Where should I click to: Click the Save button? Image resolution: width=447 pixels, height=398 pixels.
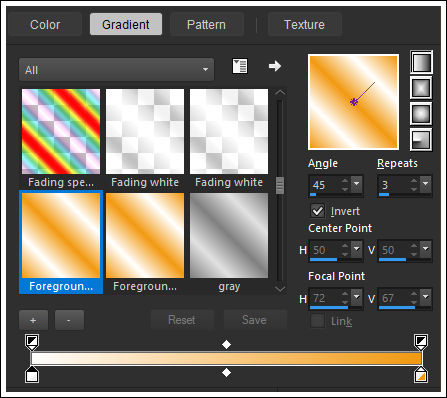[254, 320]
